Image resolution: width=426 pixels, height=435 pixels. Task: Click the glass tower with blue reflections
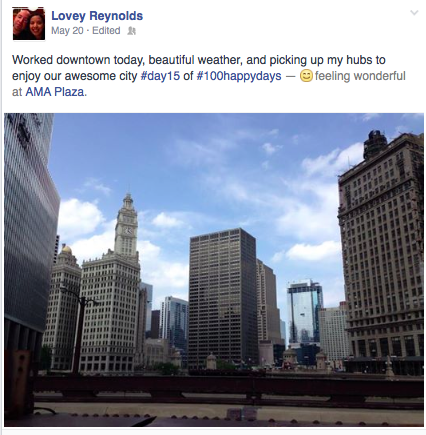(x=305, y=312)
